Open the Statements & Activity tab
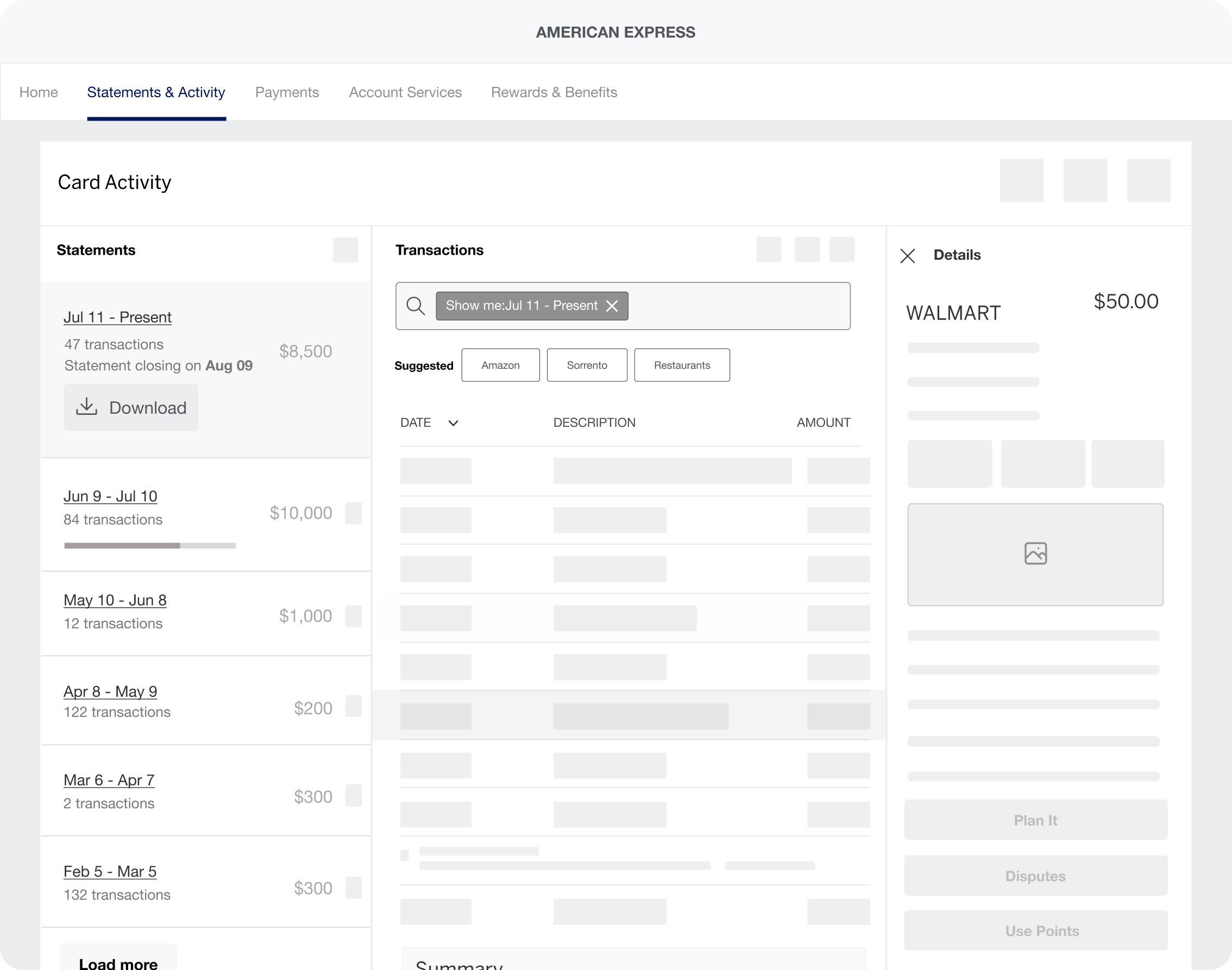The image size is (1232, 970). [x=156, y=92]
